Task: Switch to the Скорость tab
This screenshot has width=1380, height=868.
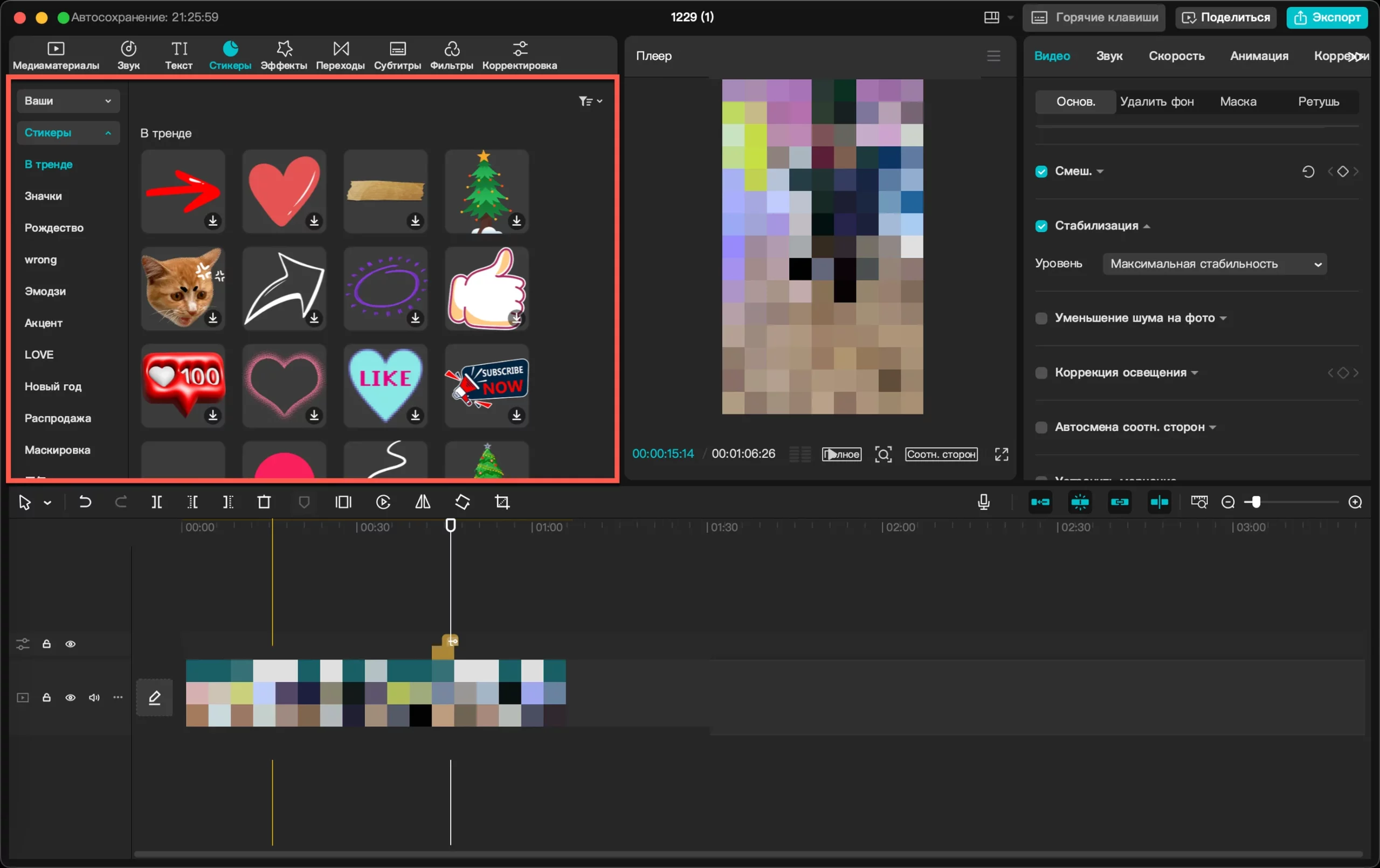Action: pos(1177,55)
